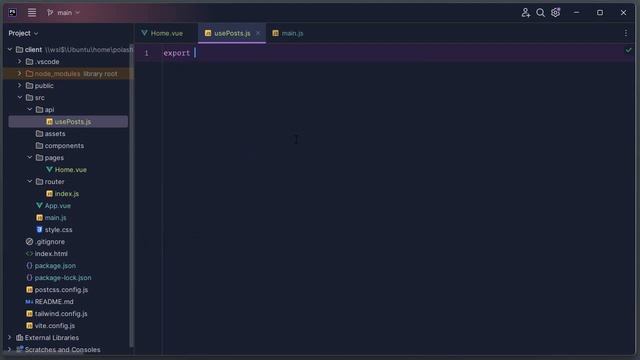Click the public folder icon

29,85
